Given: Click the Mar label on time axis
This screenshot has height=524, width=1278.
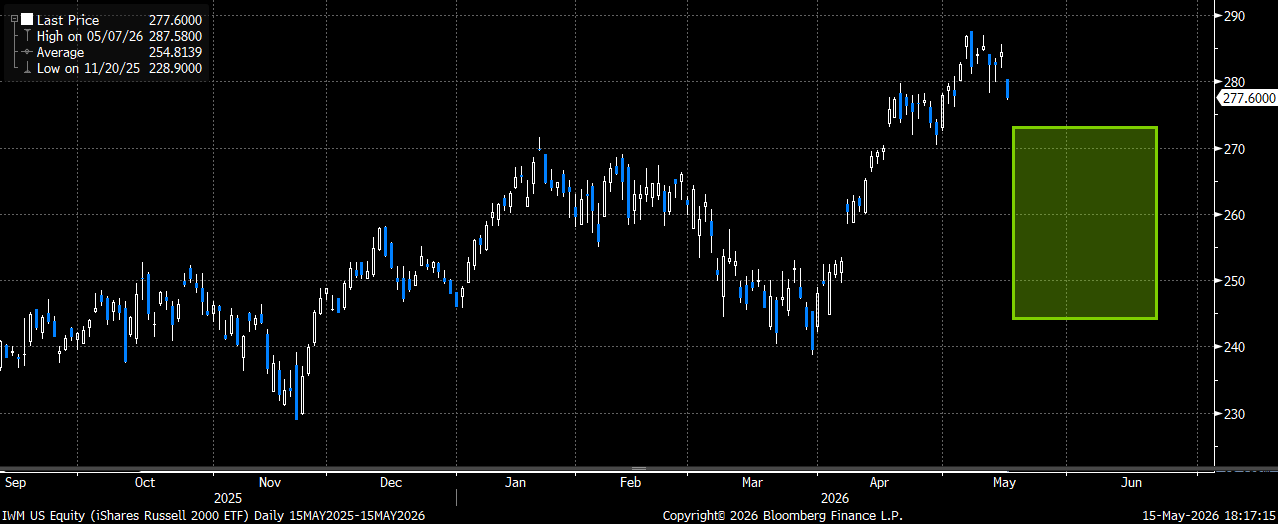Looking at the screenshot, I should [x=752, y=482].
